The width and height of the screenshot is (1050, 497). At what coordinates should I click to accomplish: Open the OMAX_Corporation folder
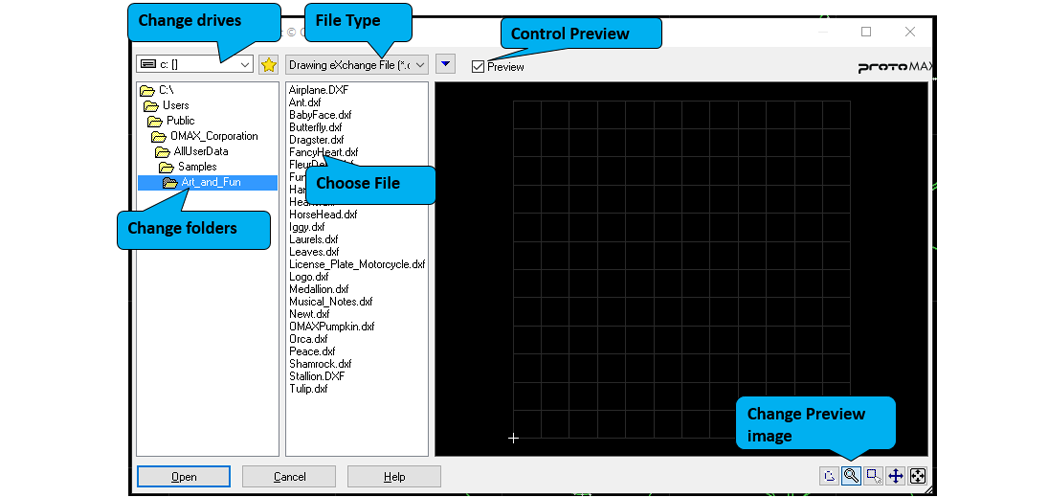(213, 136)
